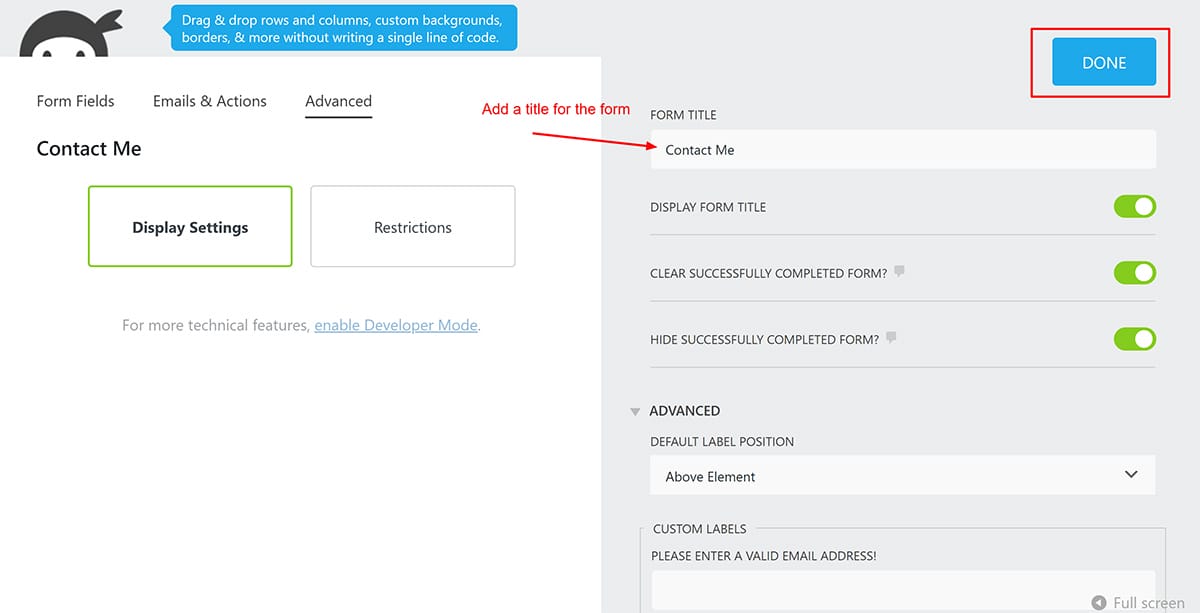Viewport: 1200px width, 613px height.
Task: Switch to the Form Fields tab
Action: (x=75, y=101)
